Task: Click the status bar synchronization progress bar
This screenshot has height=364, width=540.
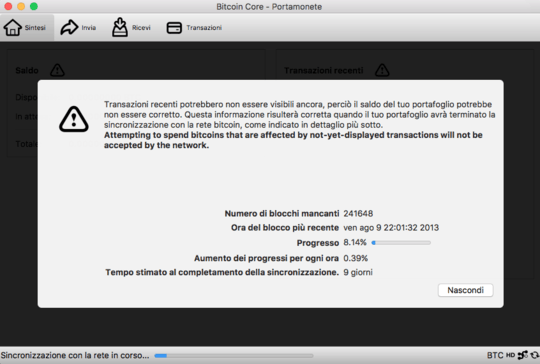Action: tap(234, 355)
